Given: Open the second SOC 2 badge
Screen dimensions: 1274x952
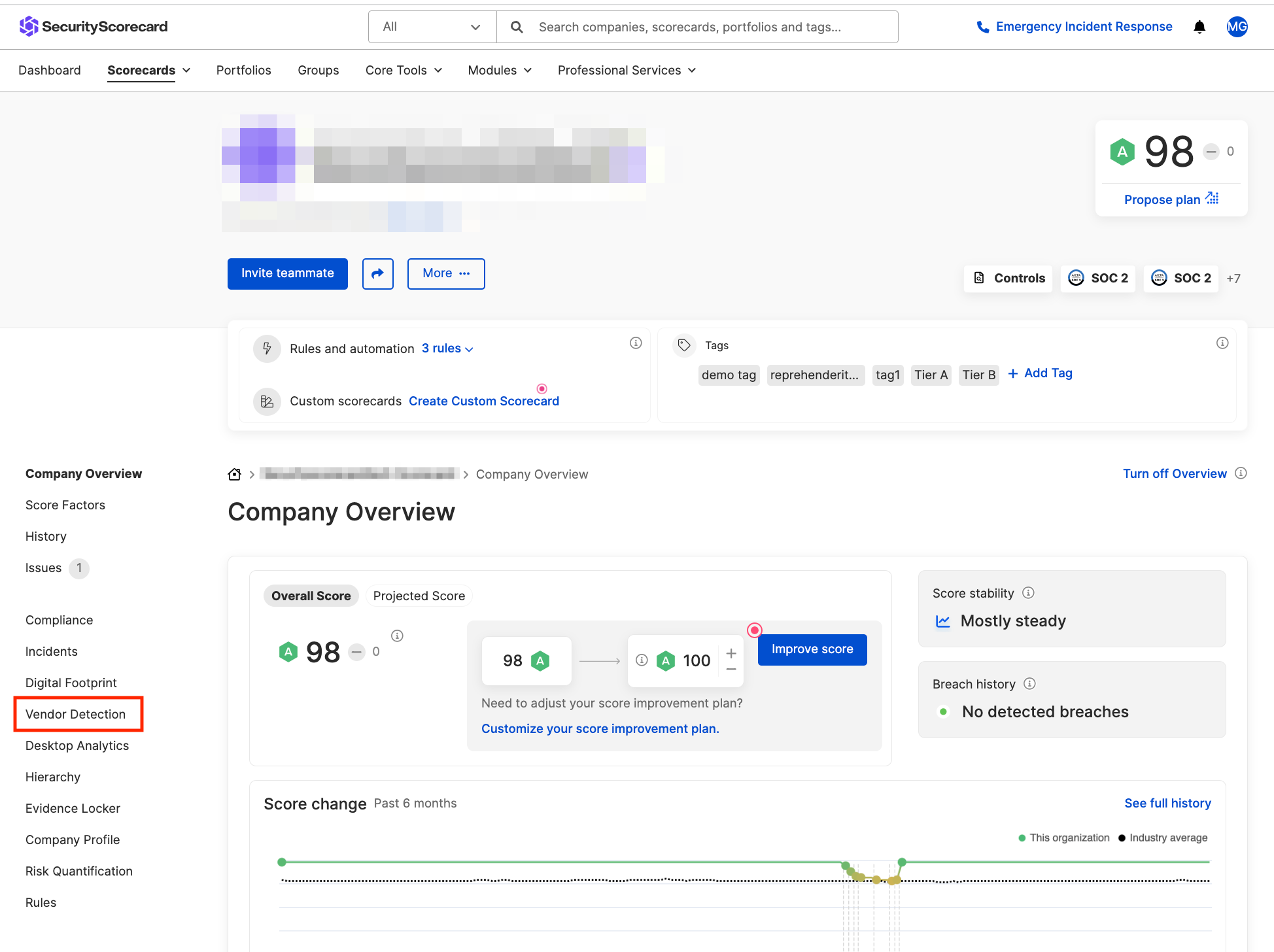Looking at the screenshot, I should (x=1181, y=278).
